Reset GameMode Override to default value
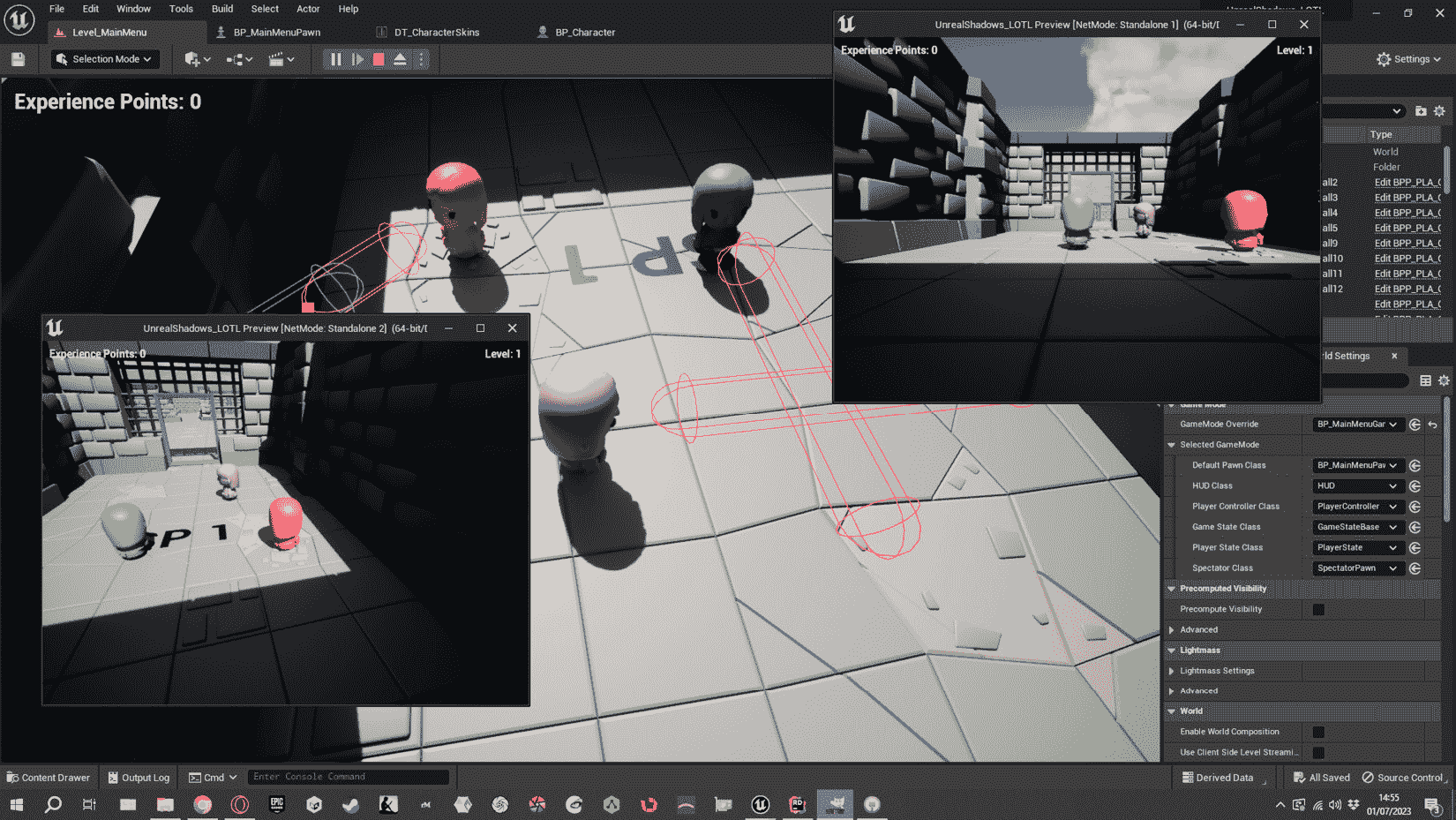The image size is (1456, 820). click(x=1432, y=425)
